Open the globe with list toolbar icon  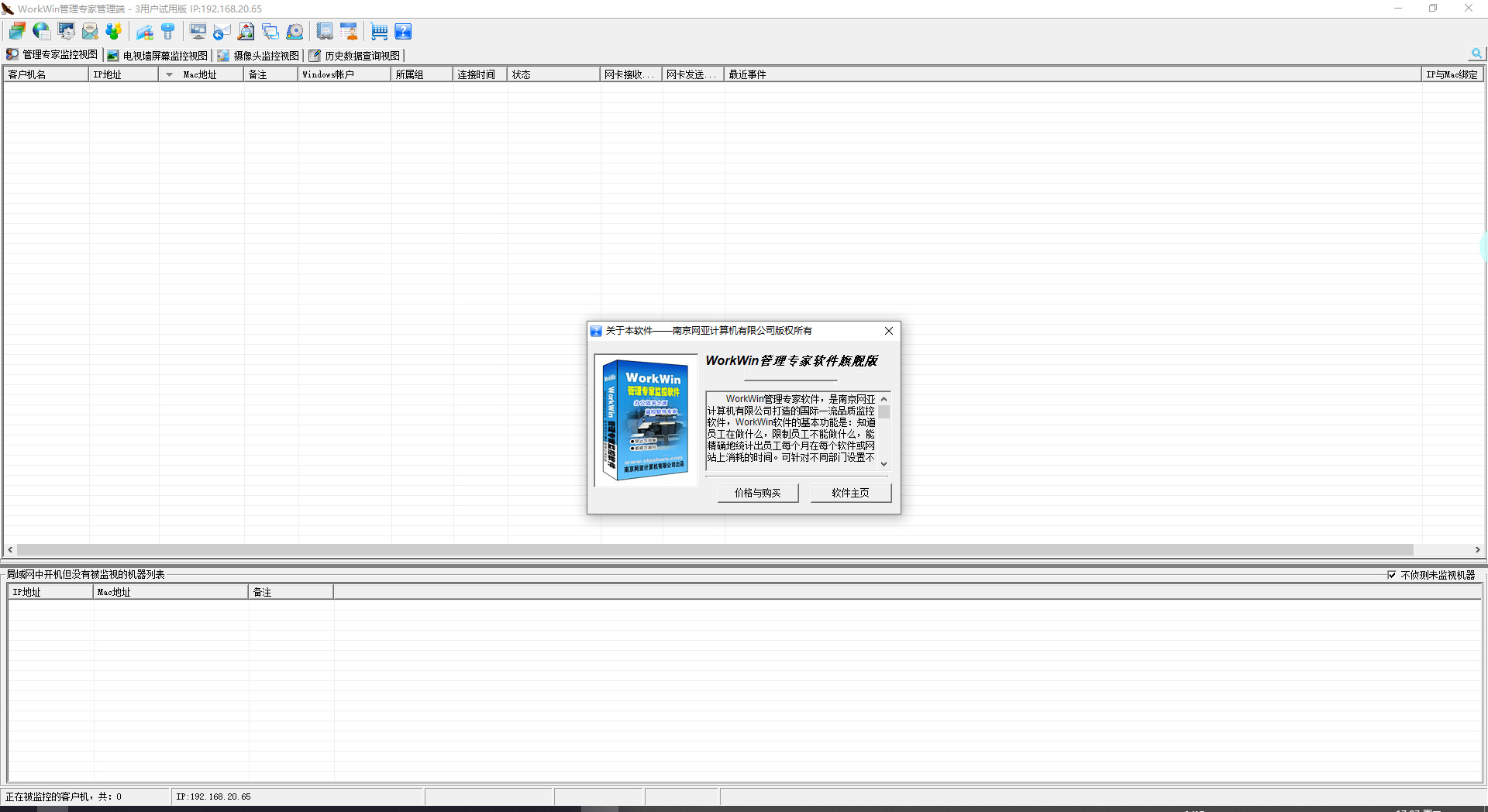pyautogui.click(x=42, y=31)
